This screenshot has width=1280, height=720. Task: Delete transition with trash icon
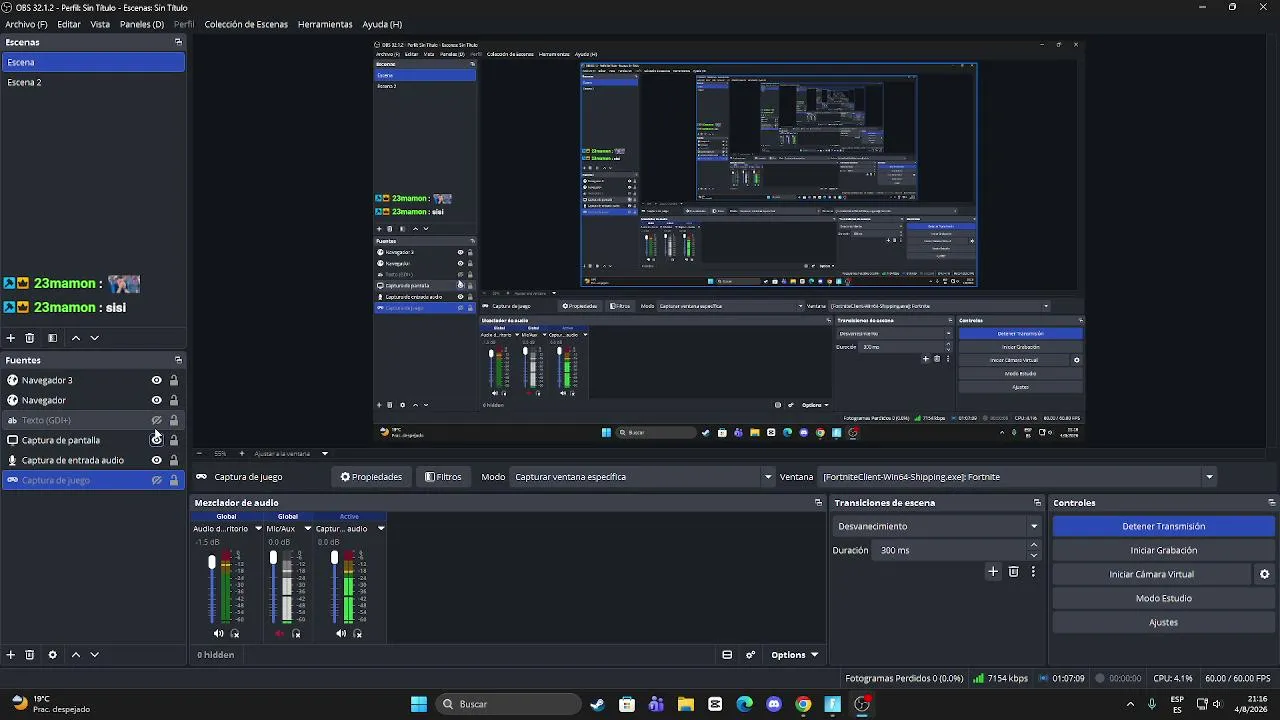click(1013, 572)
